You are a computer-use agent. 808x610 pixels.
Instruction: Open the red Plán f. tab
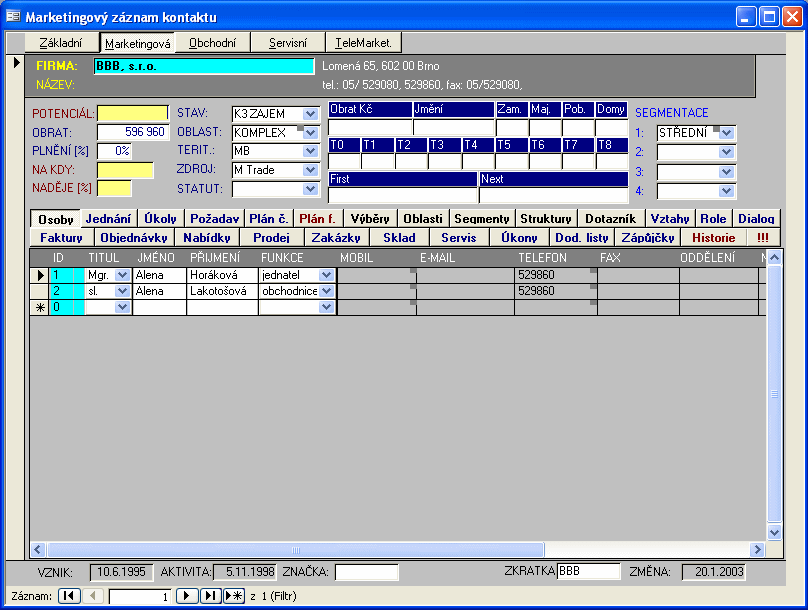(317, 218)
